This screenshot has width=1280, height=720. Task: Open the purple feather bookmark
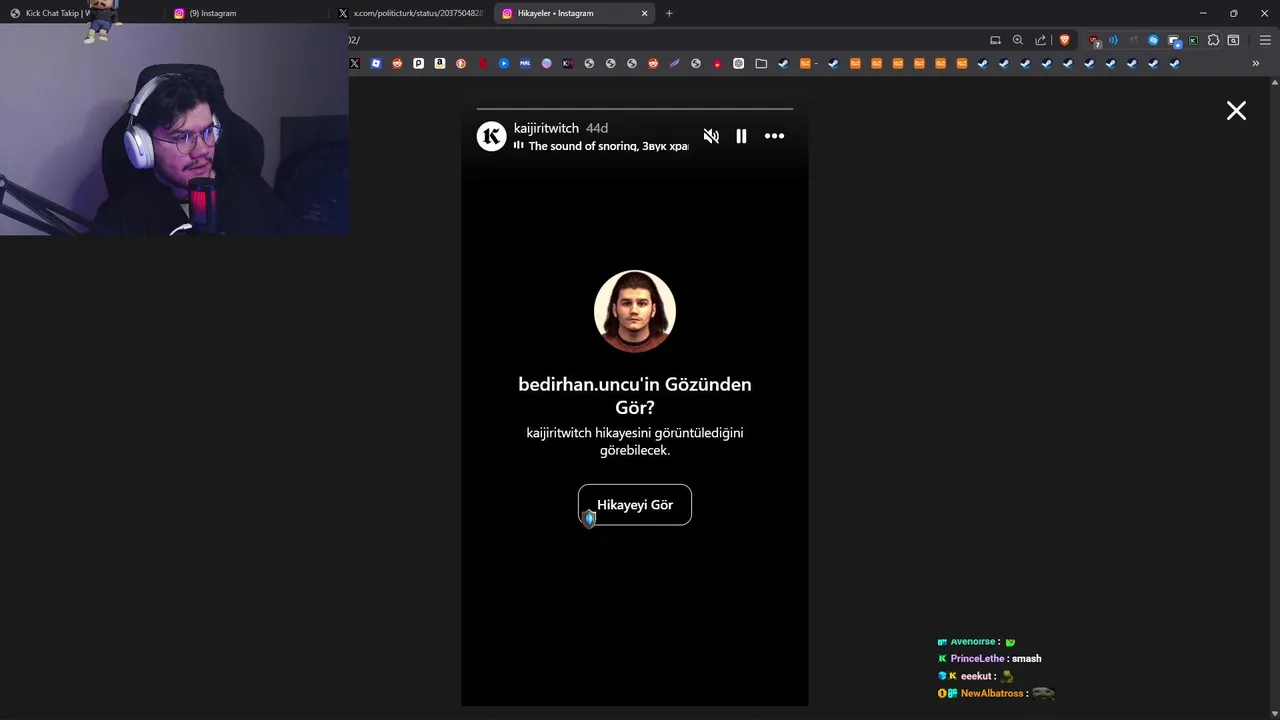pos(675,63)
